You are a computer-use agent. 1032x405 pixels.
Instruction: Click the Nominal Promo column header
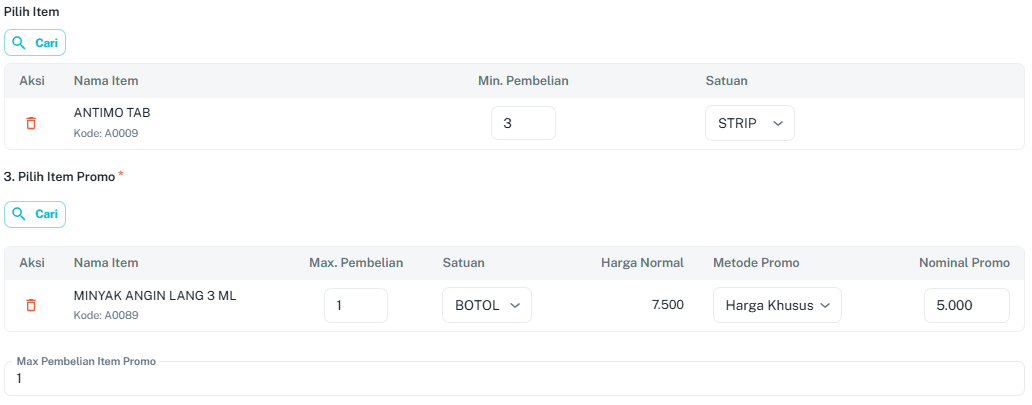pos(964,263)
